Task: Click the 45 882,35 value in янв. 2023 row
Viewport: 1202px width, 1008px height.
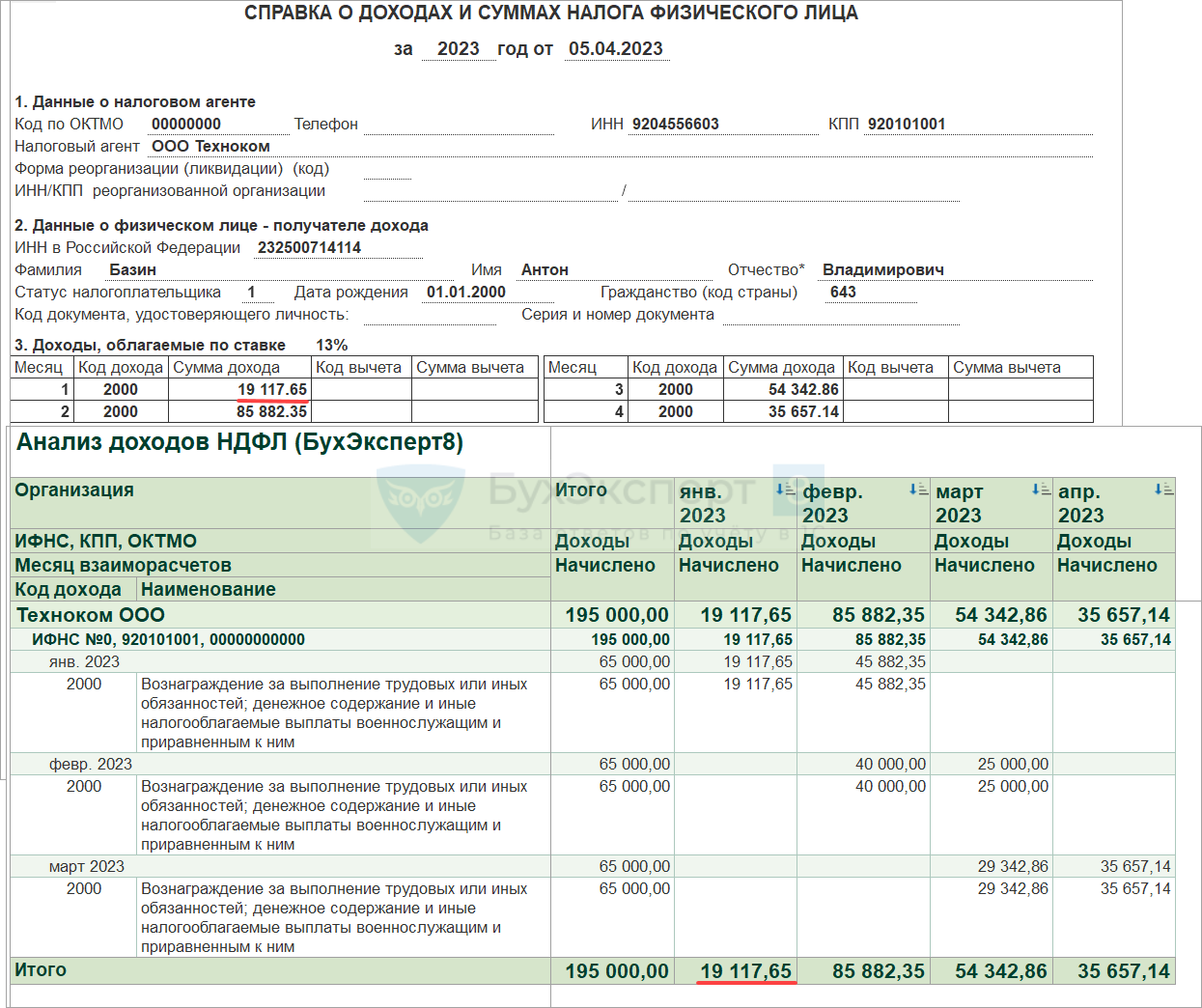Action: click(890, 661)
